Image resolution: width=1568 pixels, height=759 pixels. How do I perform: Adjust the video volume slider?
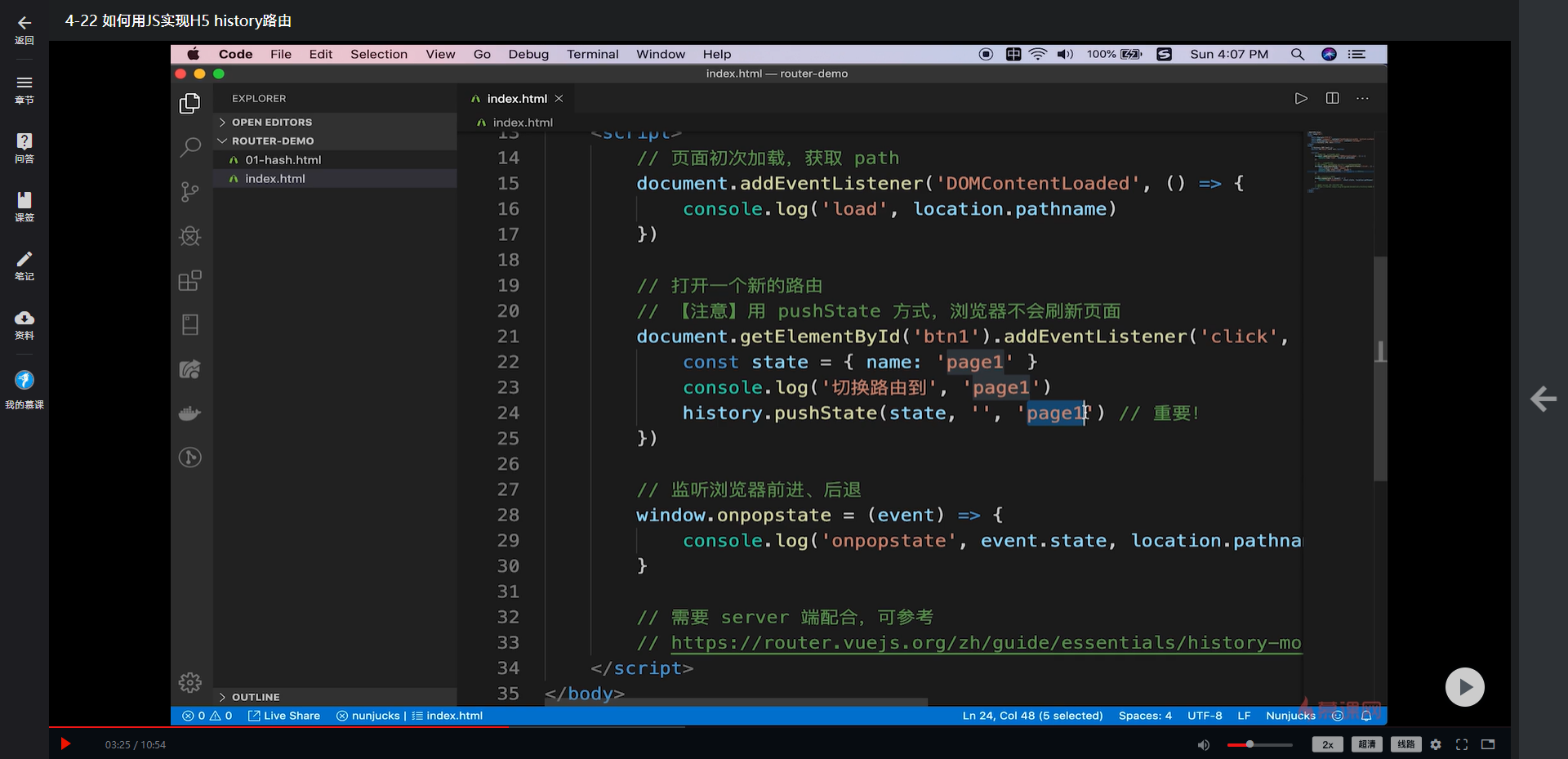pos(1259,744)
